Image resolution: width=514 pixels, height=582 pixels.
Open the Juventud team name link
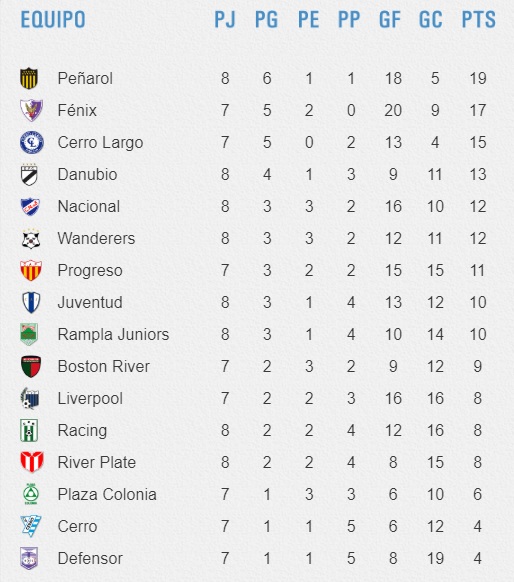[x=90, y=303]
